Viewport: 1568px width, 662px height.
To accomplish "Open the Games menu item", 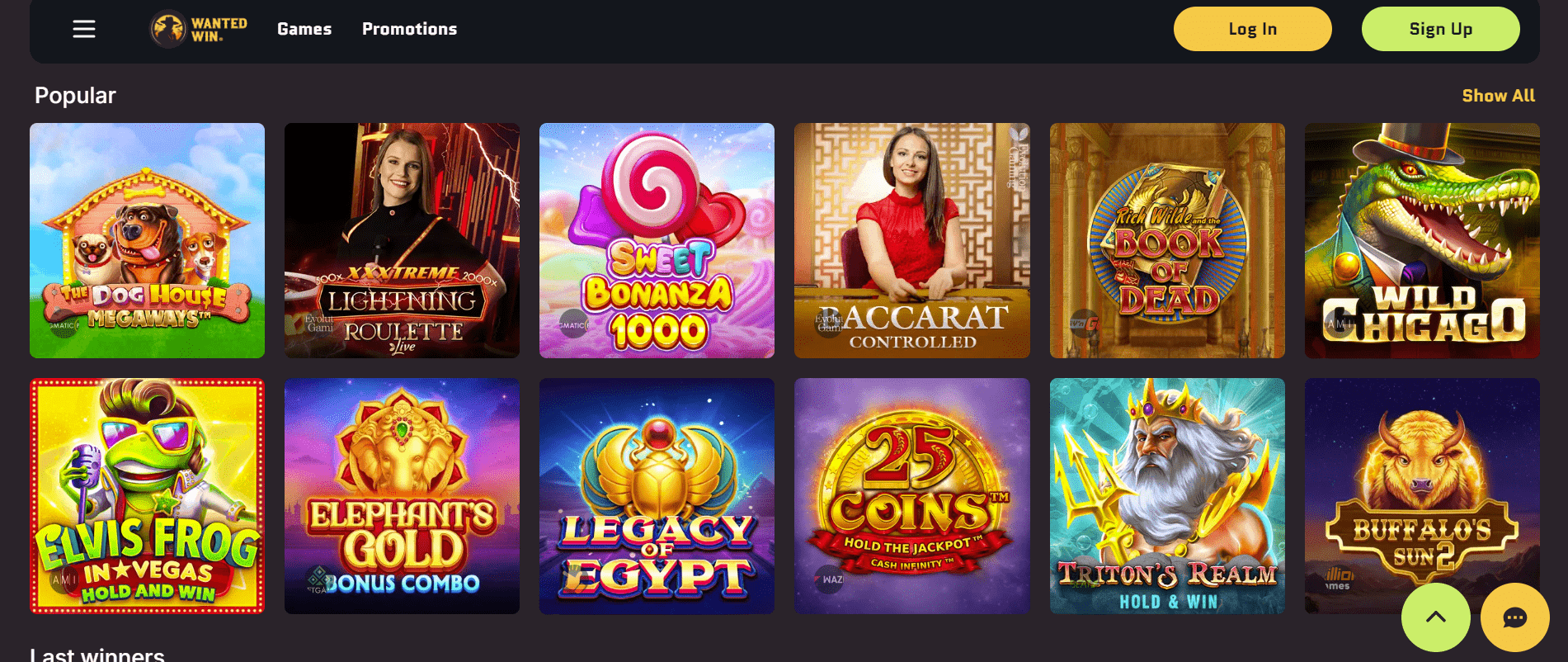I will coord(304,29).
